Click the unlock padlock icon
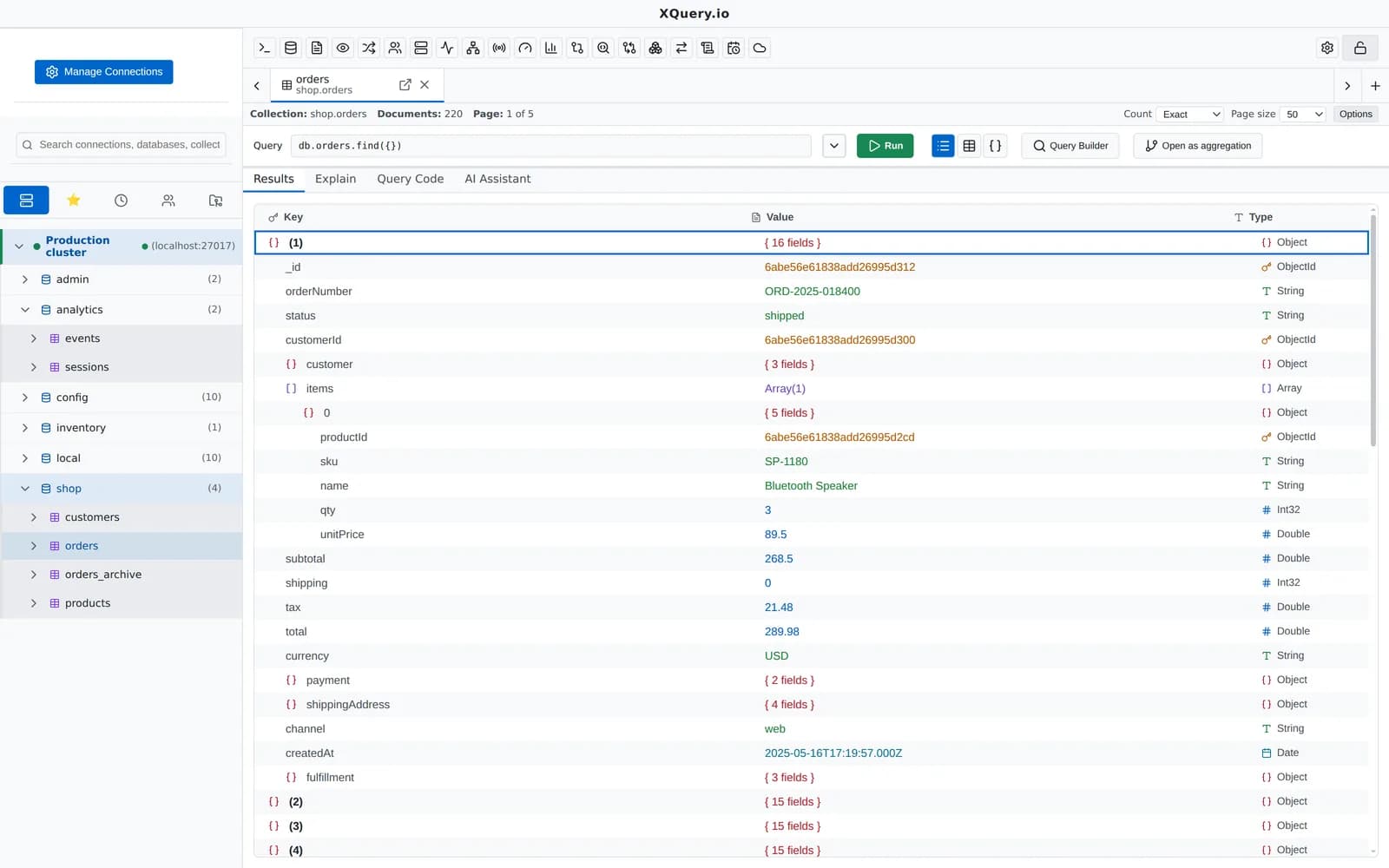This screenshot has height=868, width=1389. [1360, 48]
